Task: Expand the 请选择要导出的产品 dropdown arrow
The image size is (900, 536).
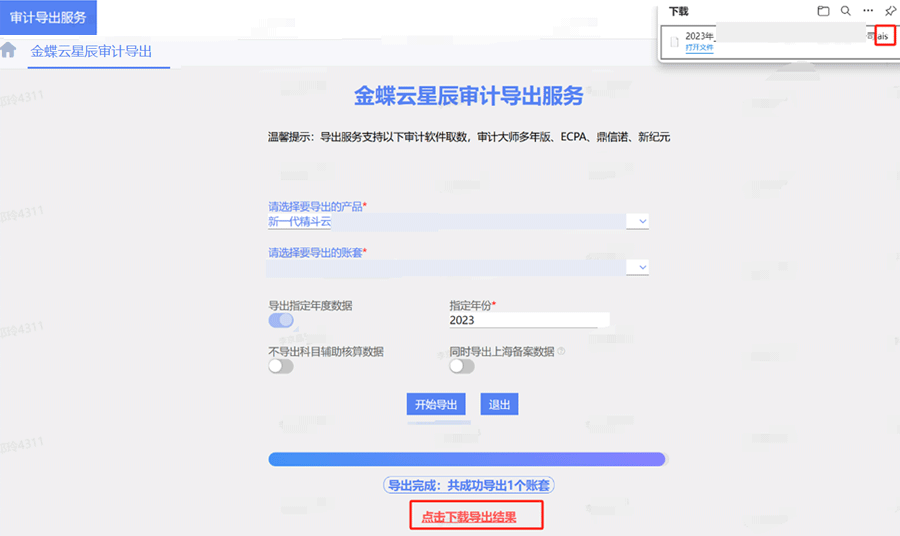Action: tap(642, 221)
